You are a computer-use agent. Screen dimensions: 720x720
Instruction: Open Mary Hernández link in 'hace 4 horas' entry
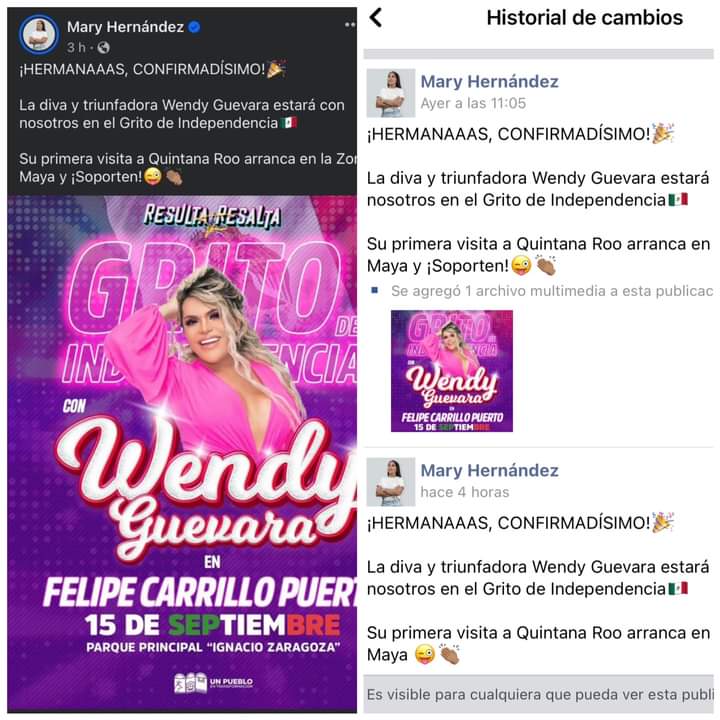pos(489,470)
